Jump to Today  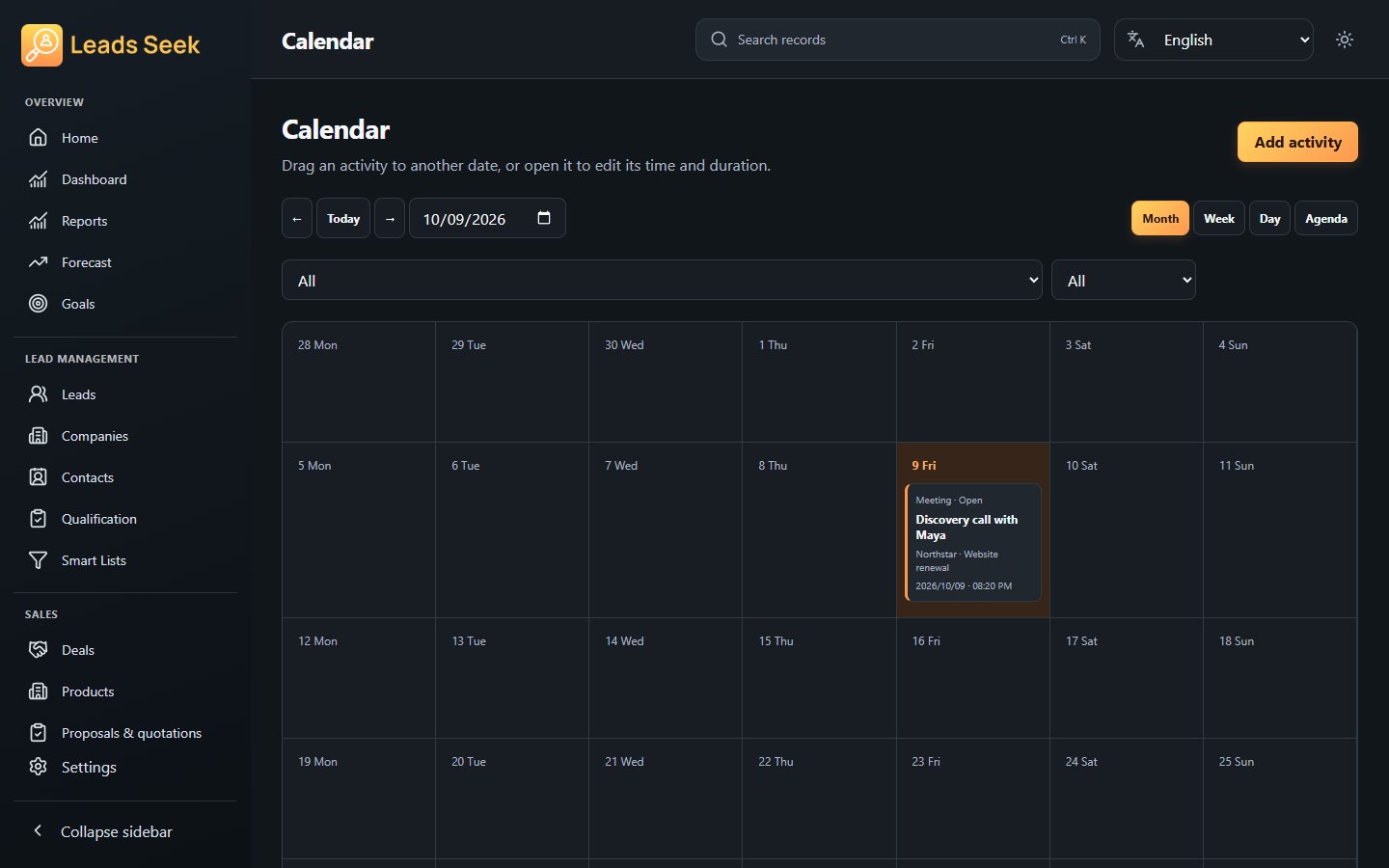click(x=343, y=218)
